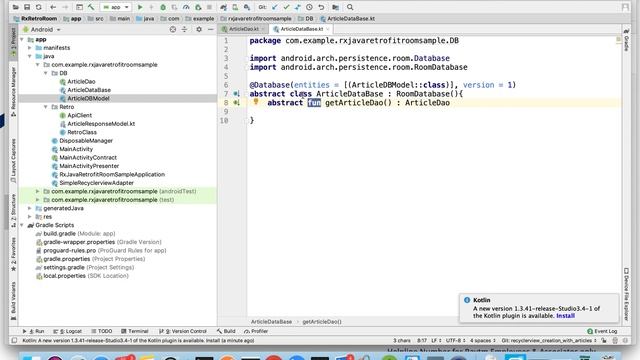Open Project Structure folder icon in toolbar
This screenshot has width=640, height=360.
pos(336,7)
